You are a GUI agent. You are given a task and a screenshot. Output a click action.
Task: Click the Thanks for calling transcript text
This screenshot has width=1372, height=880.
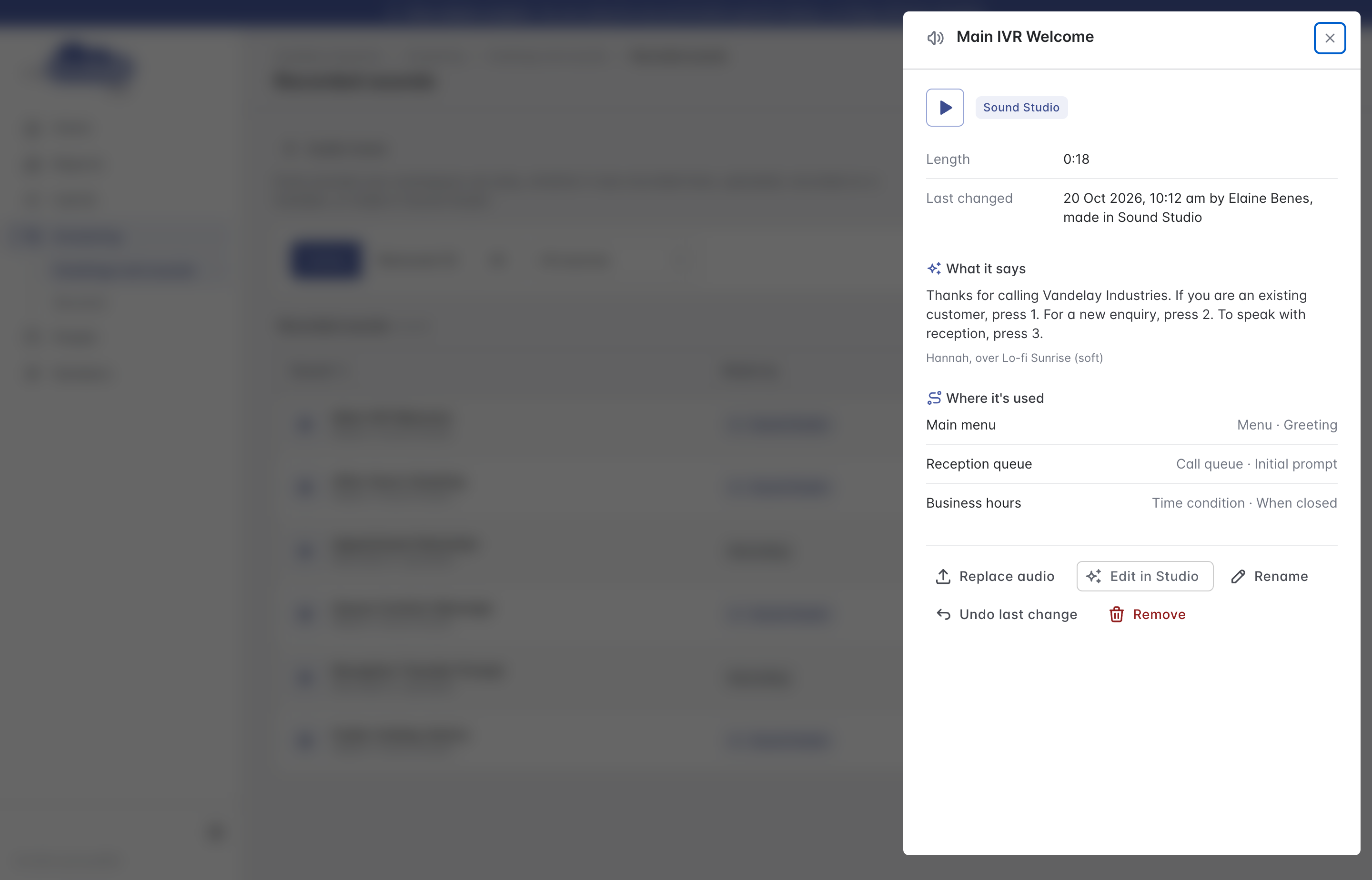[1117, 314]
